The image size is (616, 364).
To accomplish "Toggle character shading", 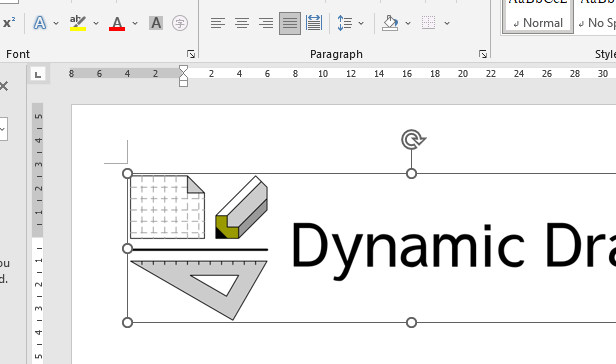I will coord(156,23).
